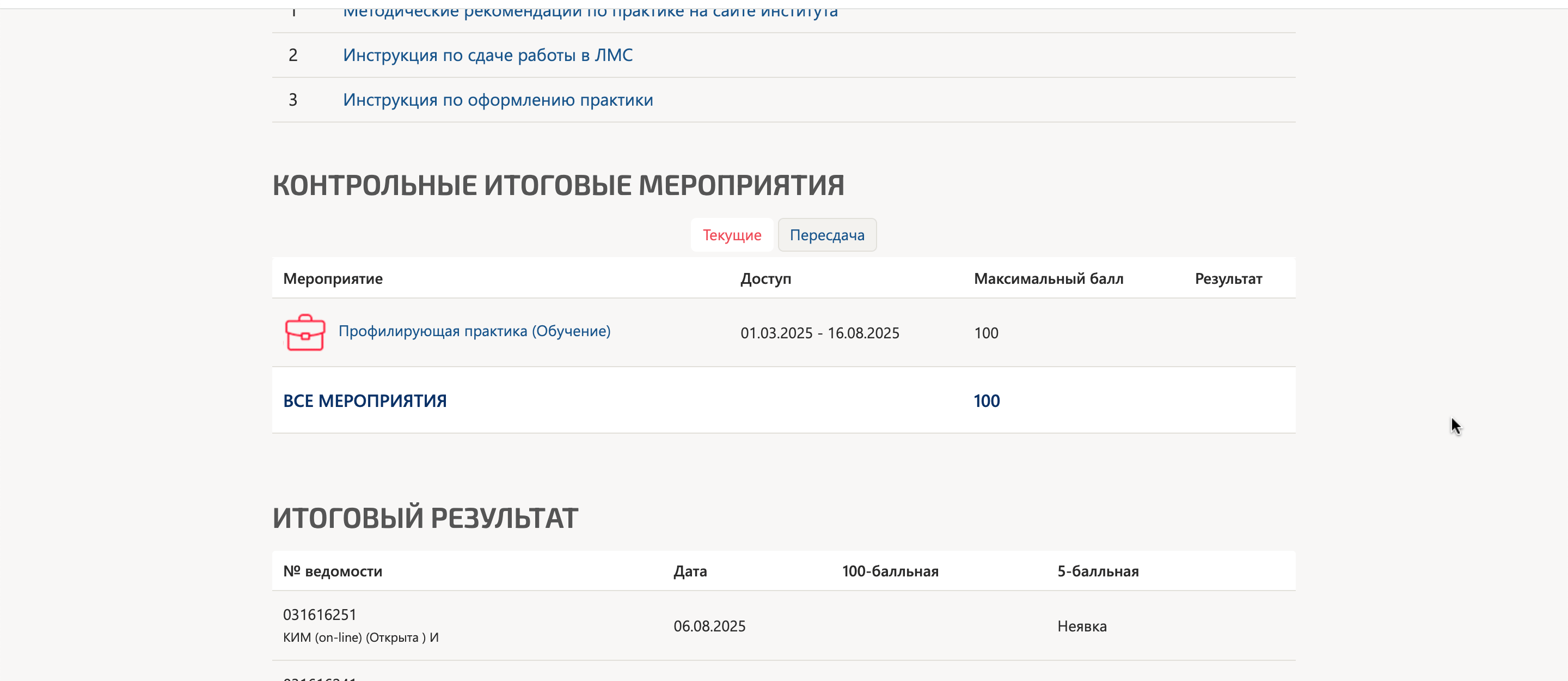Click the № ведомости column header

(332, 571)
